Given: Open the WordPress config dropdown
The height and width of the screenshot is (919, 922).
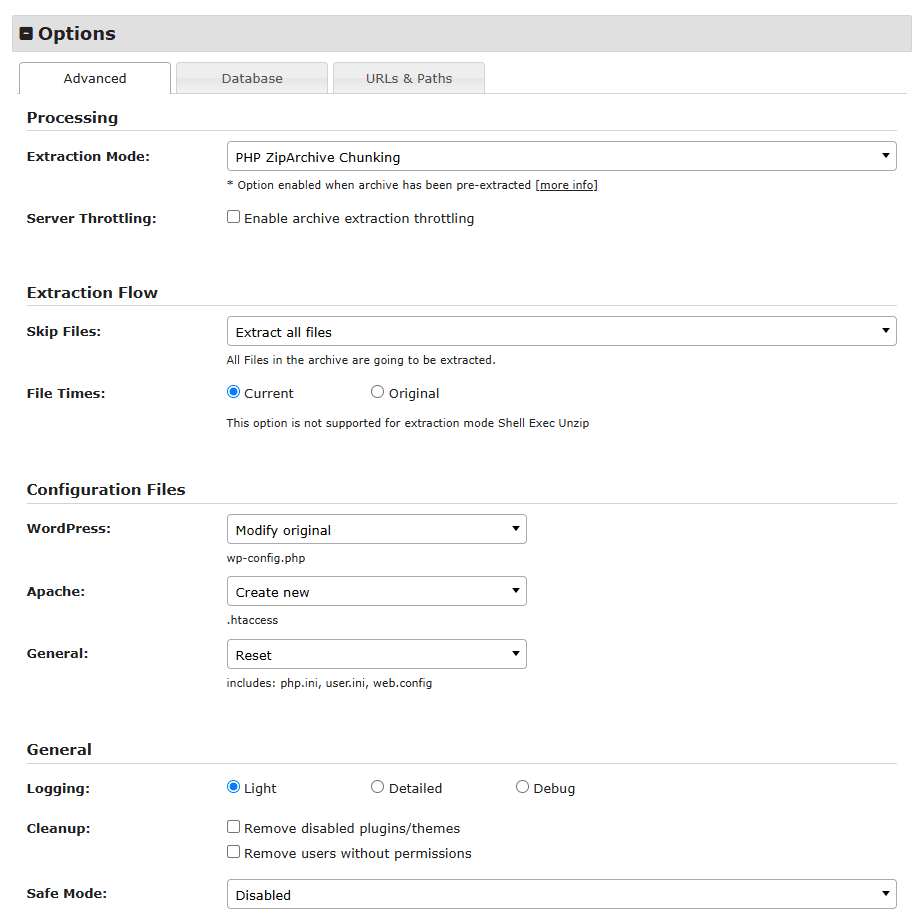Looking at the screenshot, I should [x=376, y=530].
